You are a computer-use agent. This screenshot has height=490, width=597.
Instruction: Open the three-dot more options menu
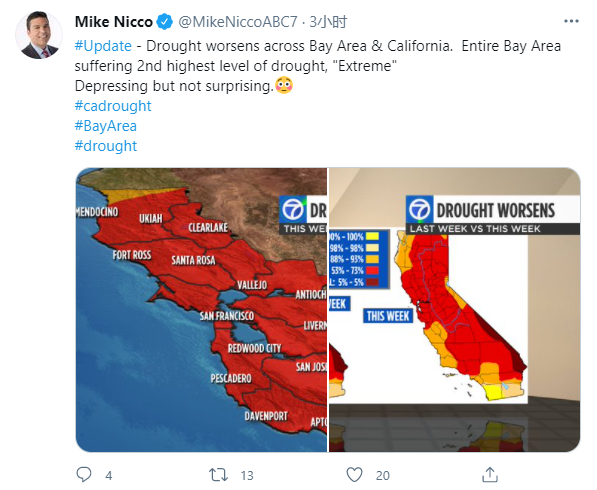[x=571, y=21]
